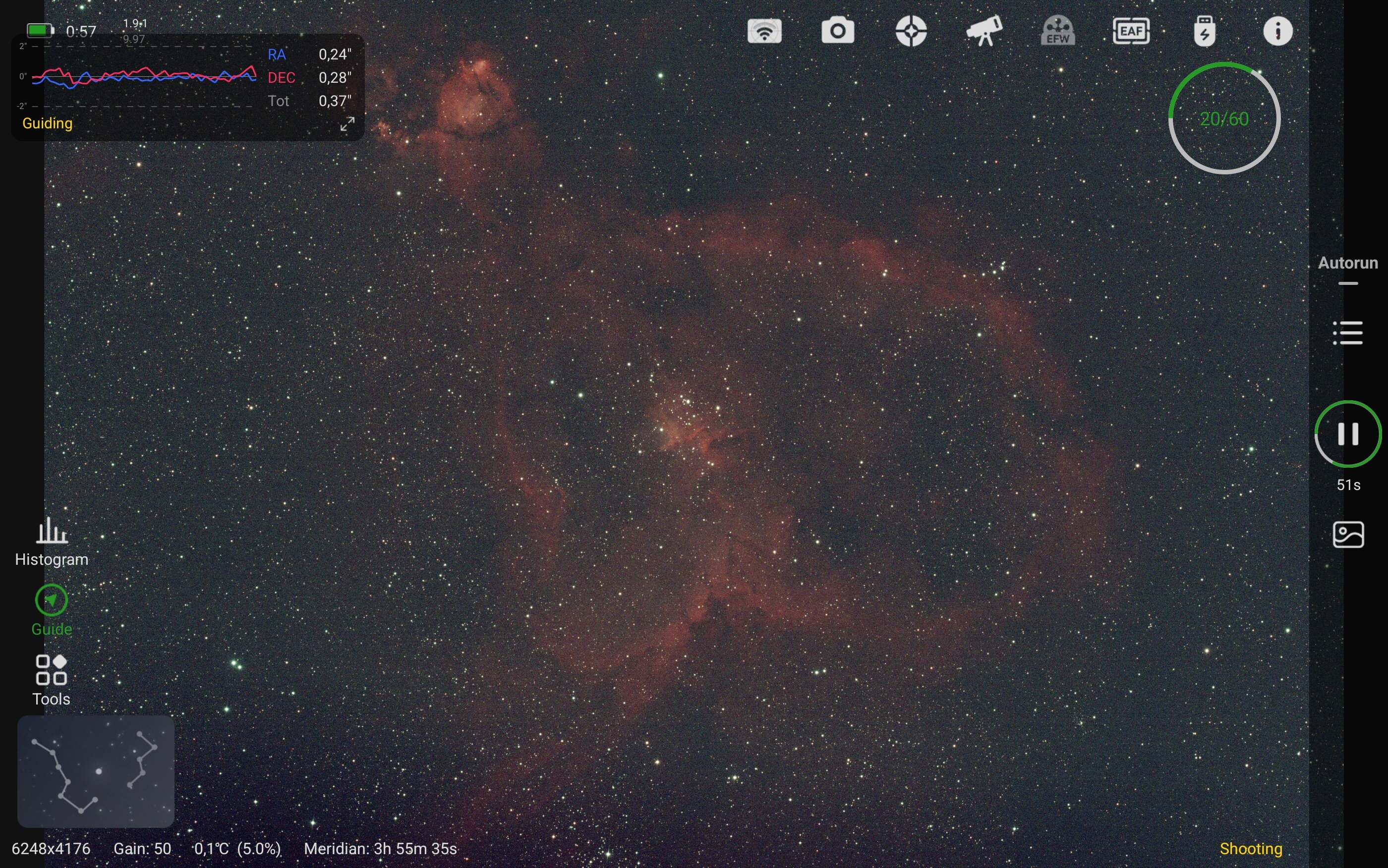The width and height of the screenshot is (1388, 868).
Task: Open the info about icon
Action: pos(1278,31)
